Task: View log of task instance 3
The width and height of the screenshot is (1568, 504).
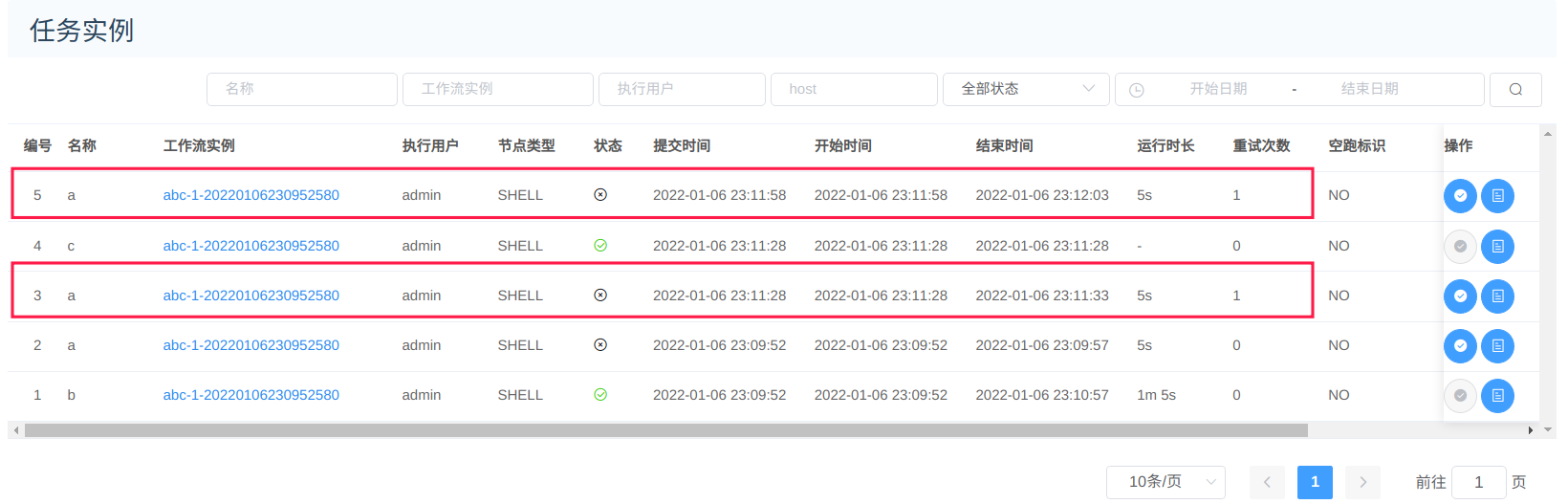Action: (1497, 296)
